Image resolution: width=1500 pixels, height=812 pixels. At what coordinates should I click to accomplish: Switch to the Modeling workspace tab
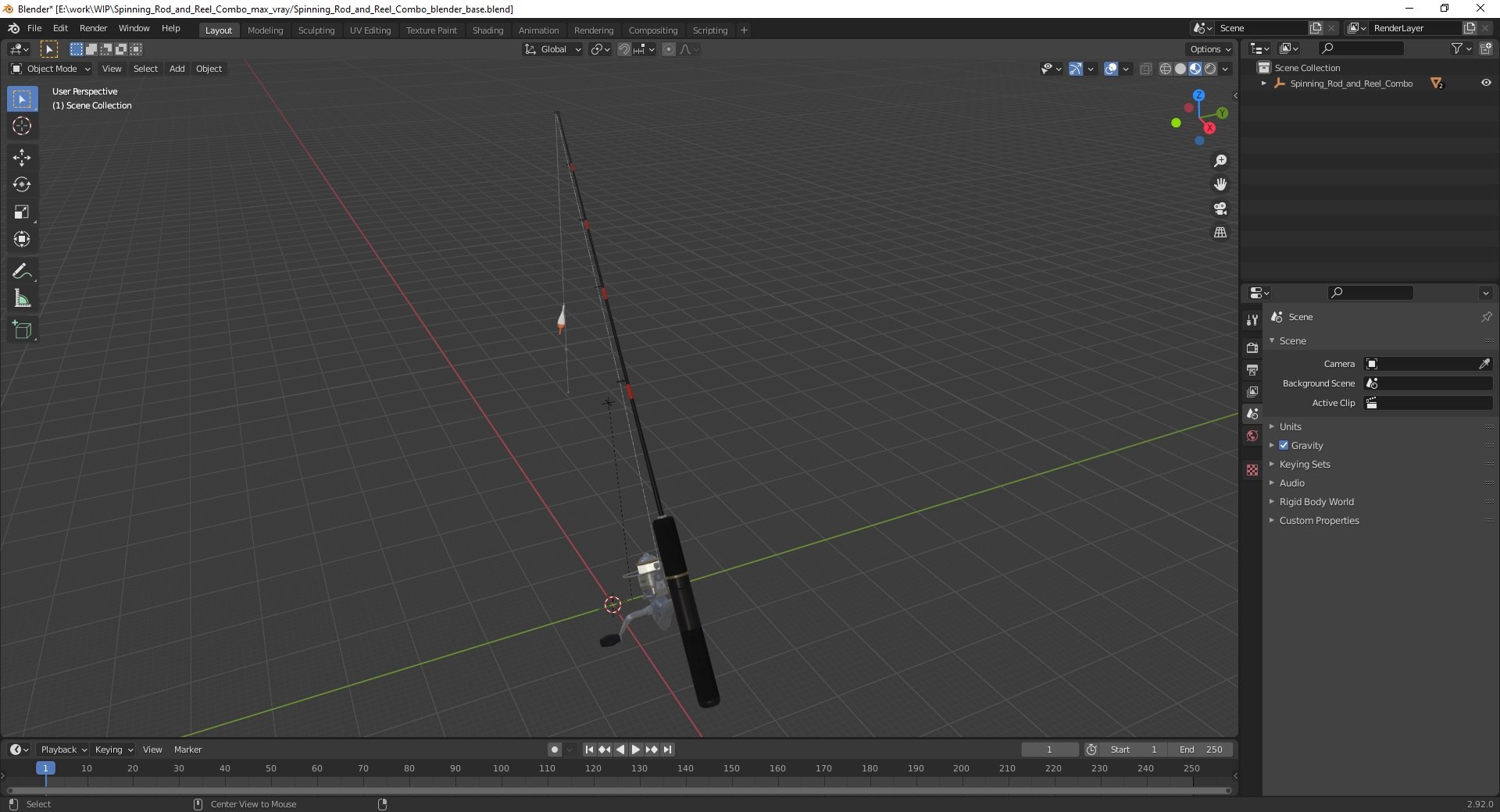(x=265, y=30)
